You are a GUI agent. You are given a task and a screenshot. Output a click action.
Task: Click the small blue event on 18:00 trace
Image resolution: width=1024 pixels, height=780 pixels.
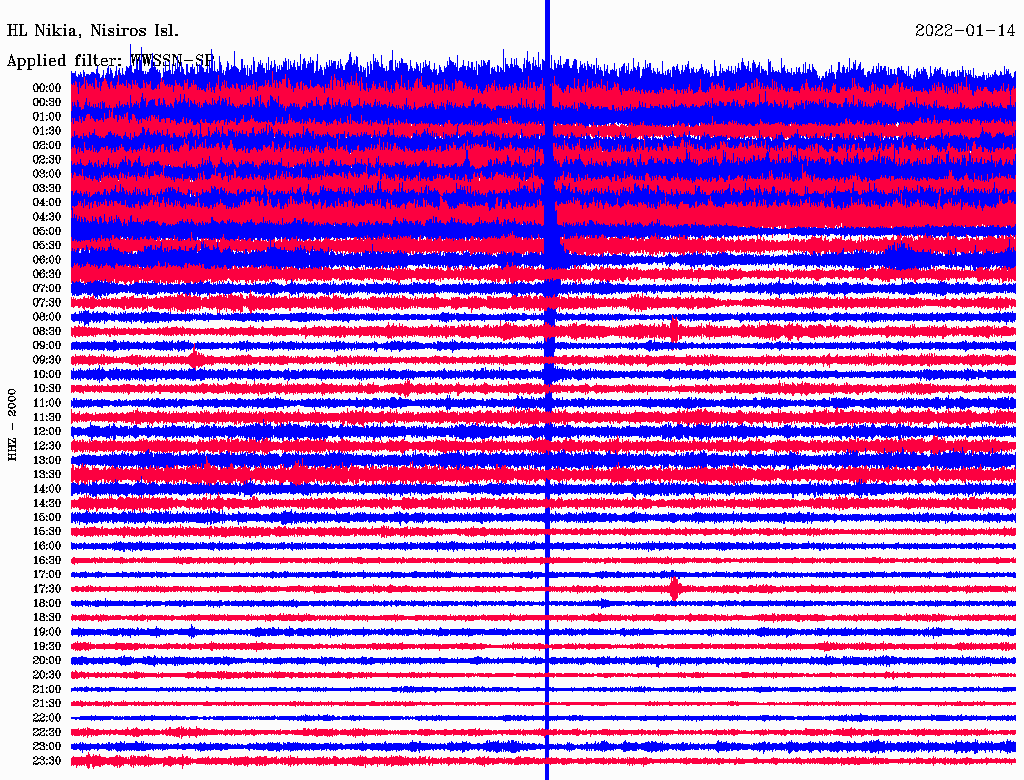click(x=605, y=604)
